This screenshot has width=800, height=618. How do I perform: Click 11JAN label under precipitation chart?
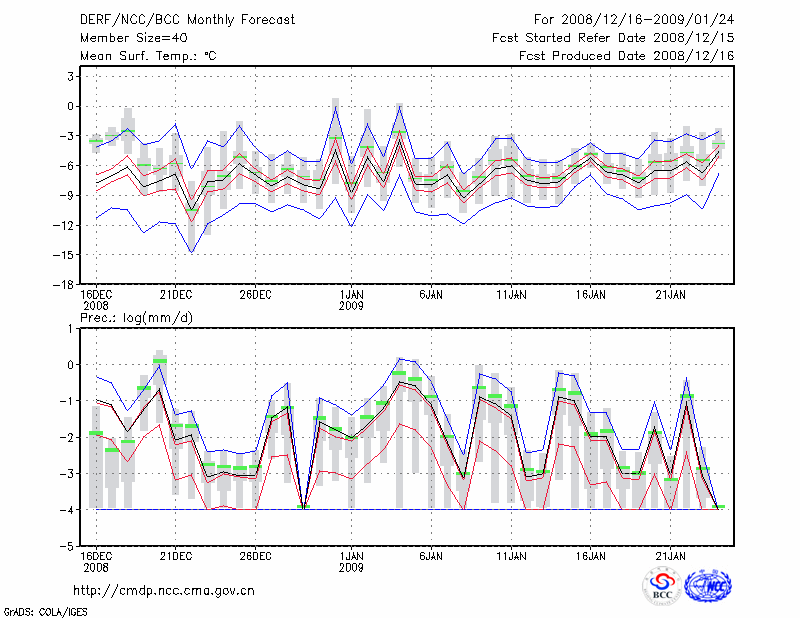tap(511, 555)
